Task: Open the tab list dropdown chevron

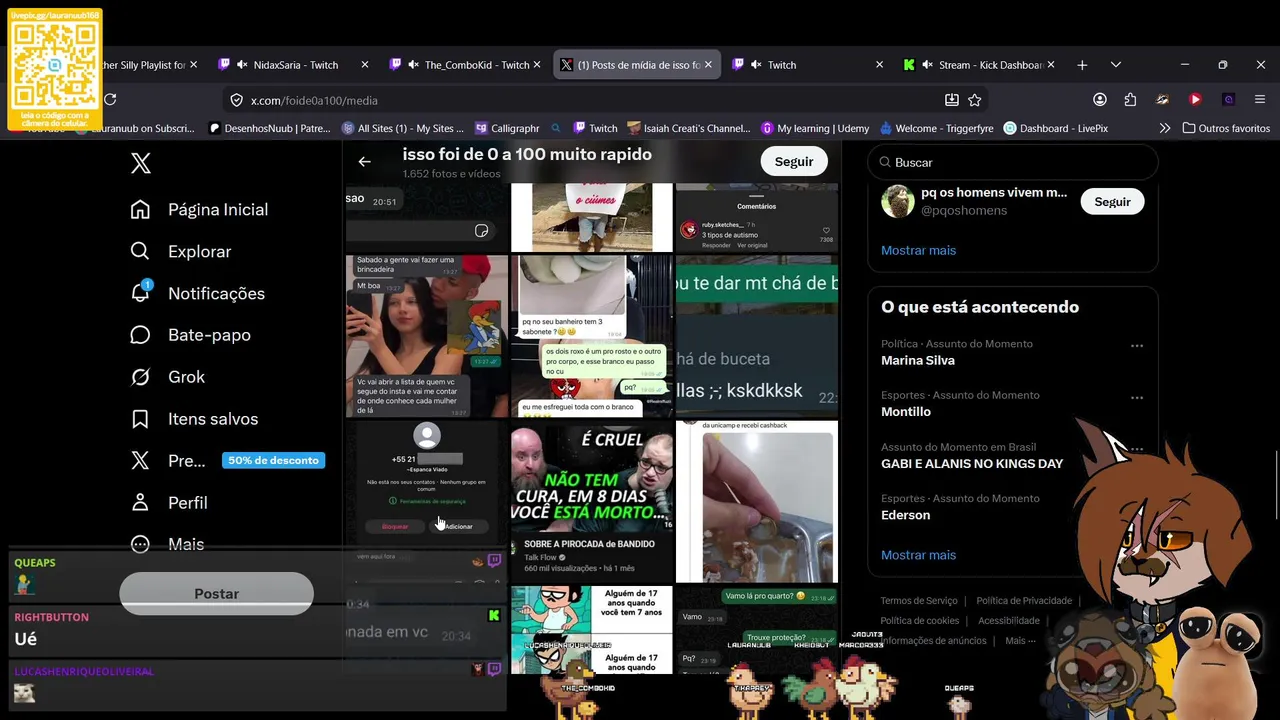Action: coord(1116,65)
